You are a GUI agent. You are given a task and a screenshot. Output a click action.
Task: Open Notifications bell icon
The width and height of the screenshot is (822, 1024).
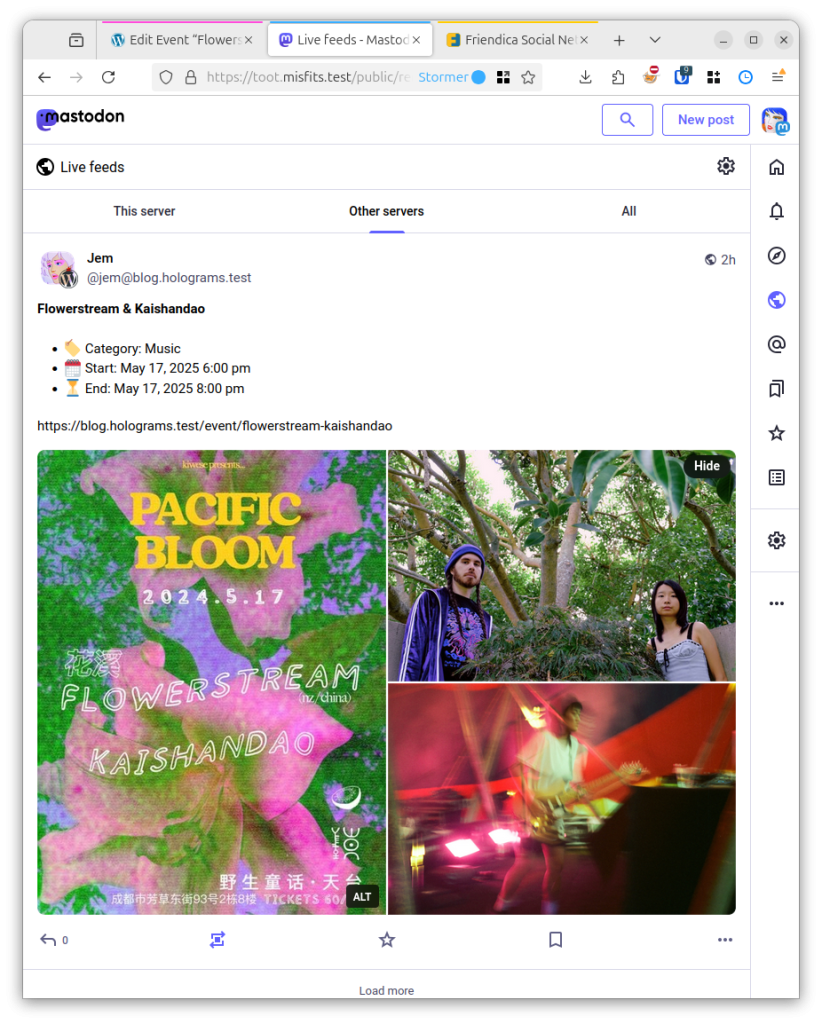coord(776,211)
